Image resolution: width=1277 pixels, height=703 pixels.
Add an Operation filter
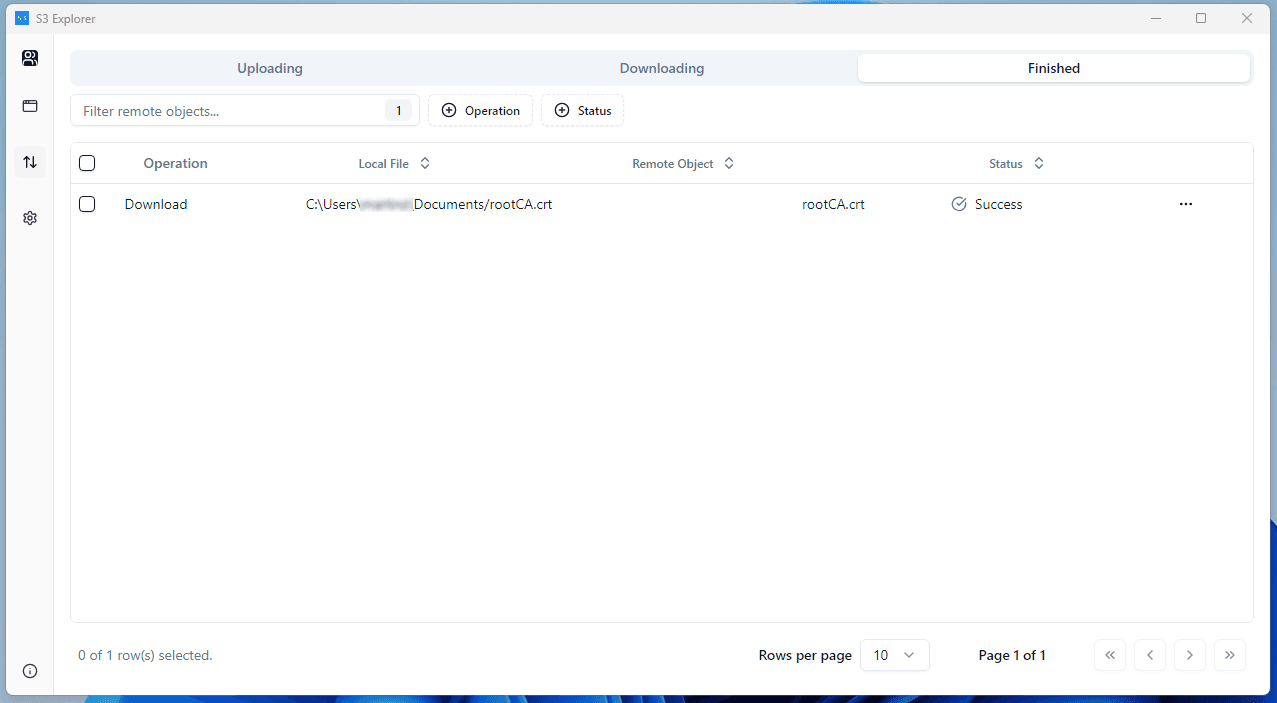(480, 110)
